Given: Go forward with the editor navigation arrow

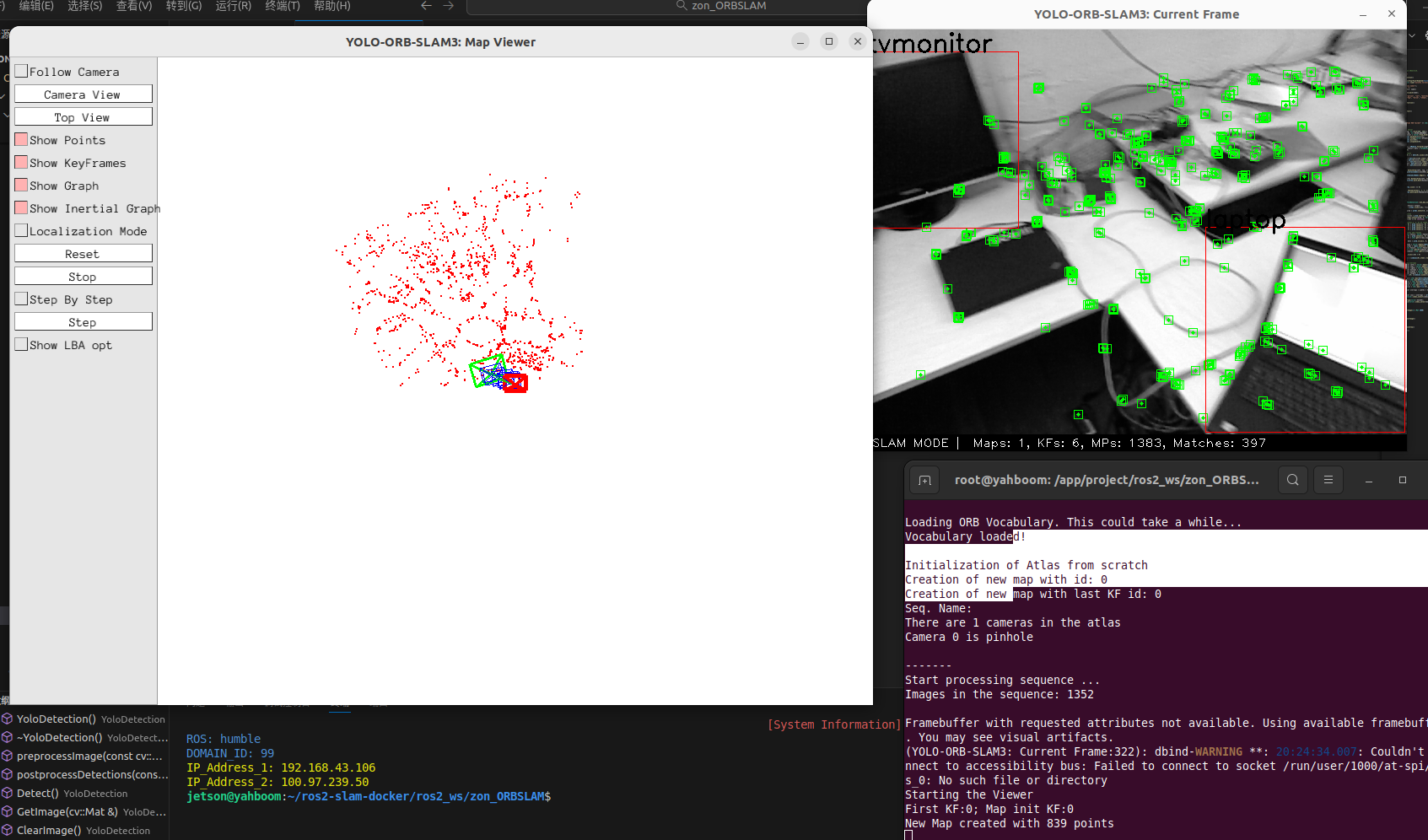Looking at the screenshot, I should pyautogui.click(x=449, y=6).
